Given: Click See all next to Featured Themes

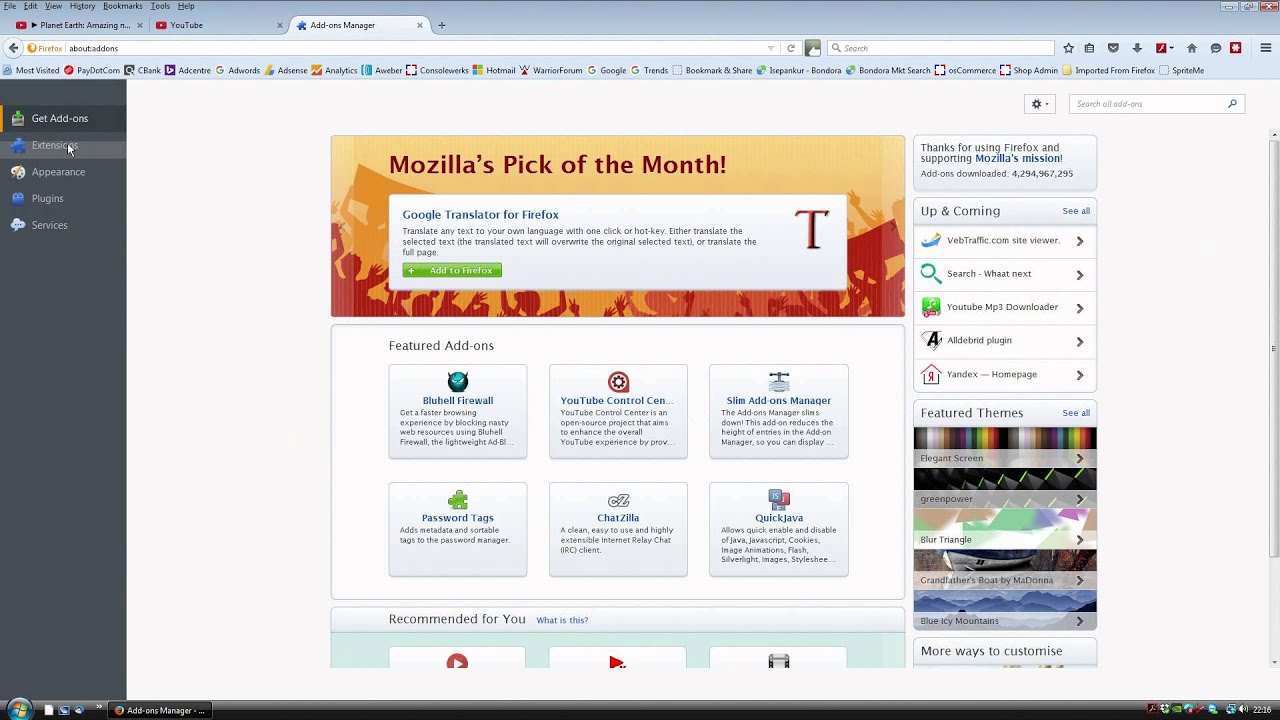Looking at the screenshot, I should [x=1076, y=413].
